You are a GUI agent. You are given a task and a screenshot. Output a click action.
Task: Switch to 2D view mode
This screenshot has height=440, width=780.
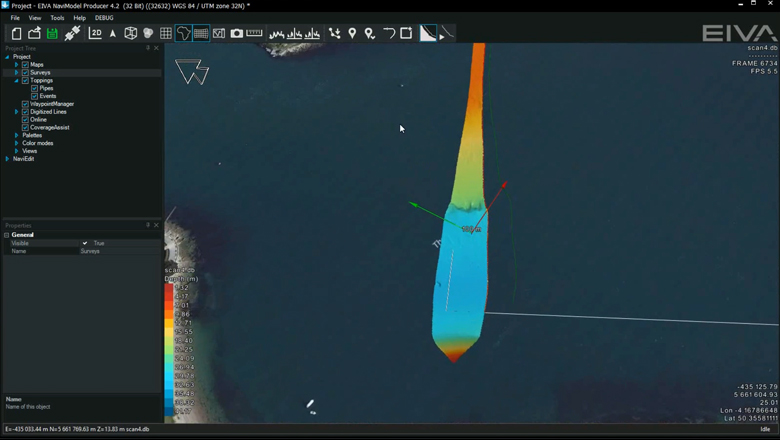tap(95, 33)
